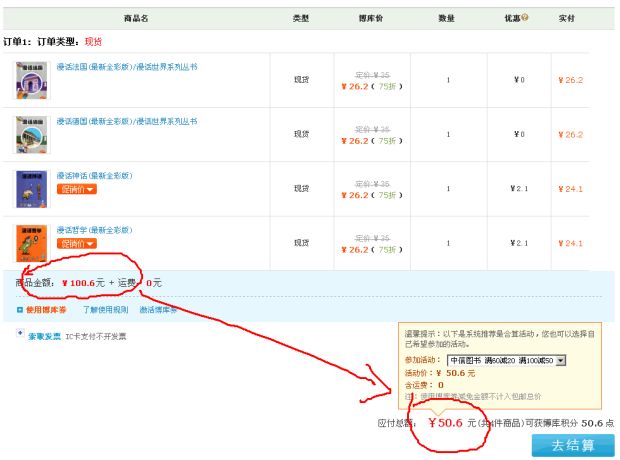Open the 了解使用规则 link
This screenshot has width=620, height=460.
click(103, 310)
